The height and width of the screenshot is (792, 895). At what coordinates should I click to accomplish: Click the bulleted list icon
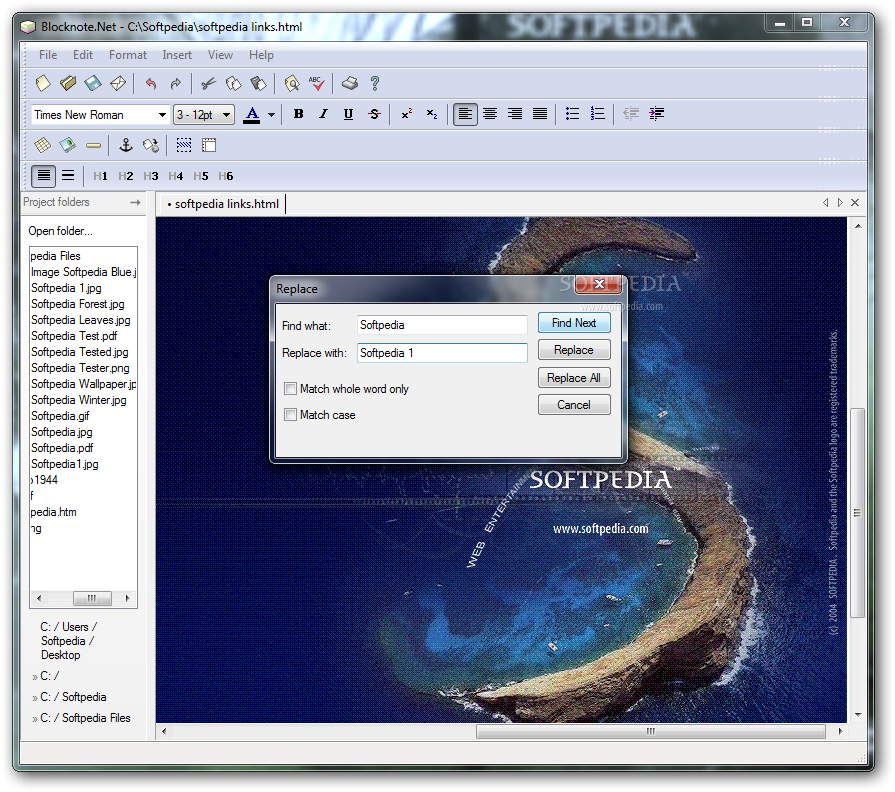[572, 114]
